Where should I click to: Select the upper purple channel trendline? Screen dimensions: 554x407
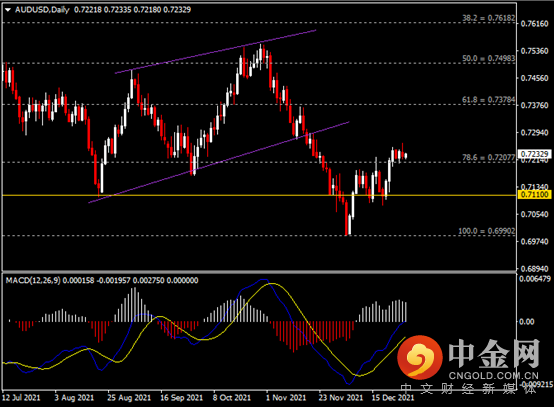pos(216,52)
